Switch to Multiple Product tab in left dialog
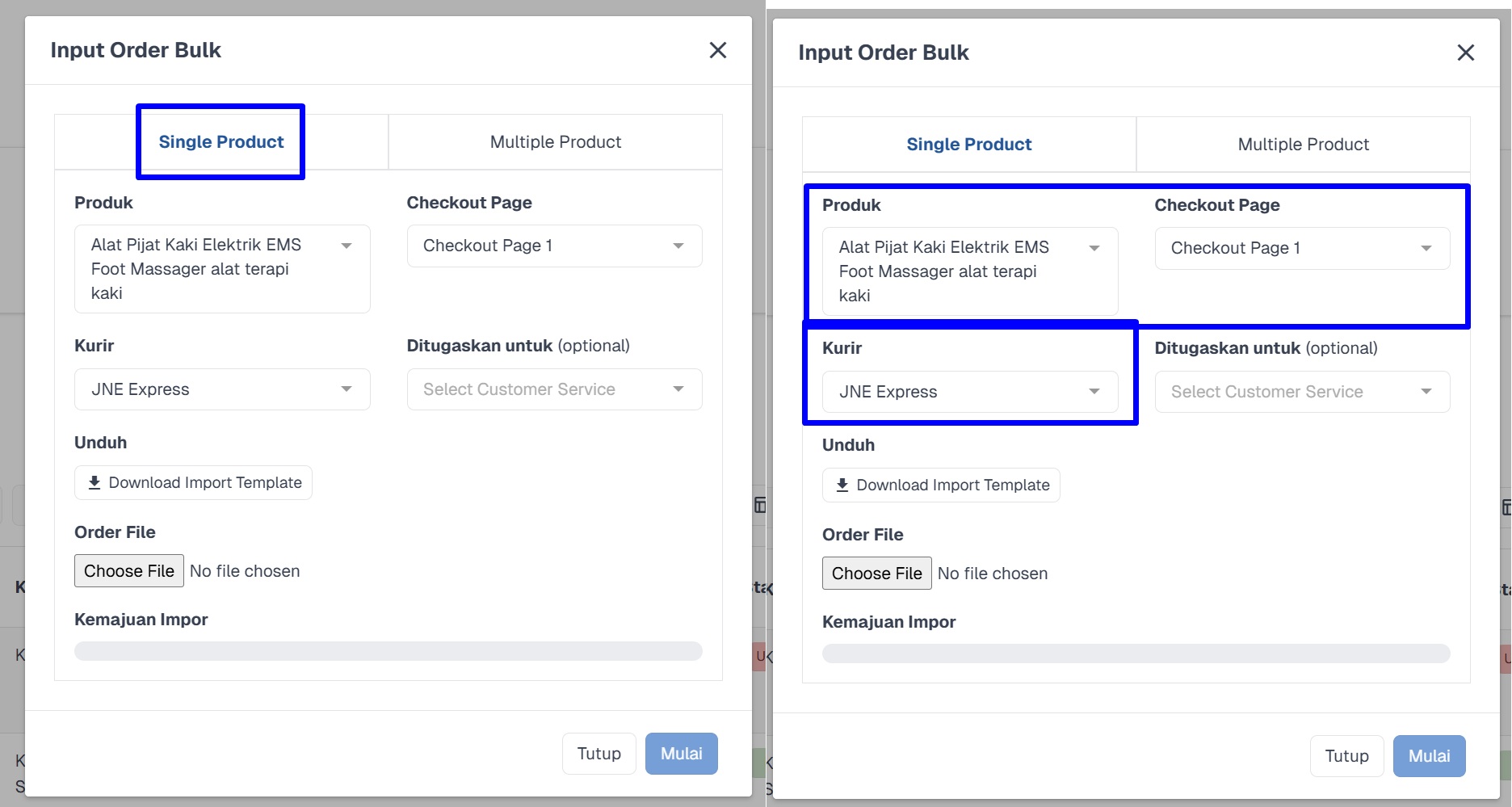 pyautogui.click(x=556, y=142)
